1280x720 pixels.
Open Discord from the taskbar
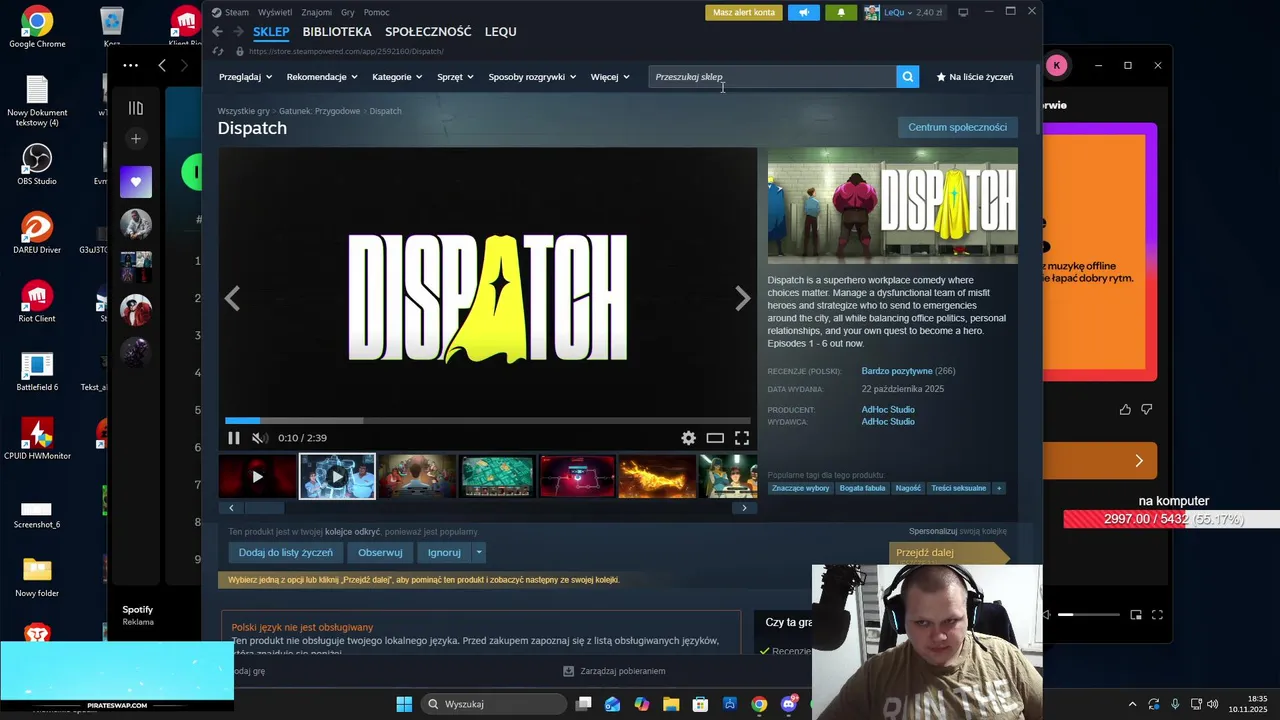pos(788,704)
